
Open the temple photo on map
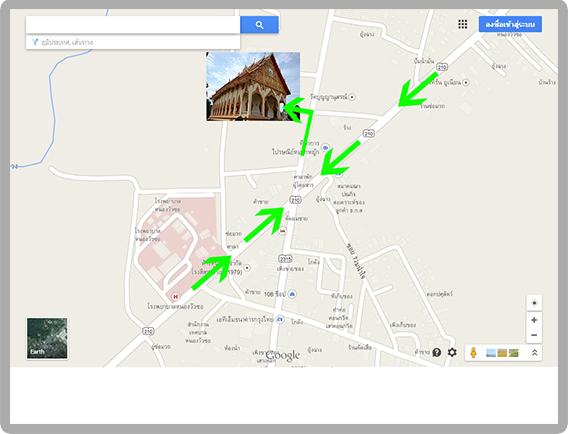tap(253, 86)
